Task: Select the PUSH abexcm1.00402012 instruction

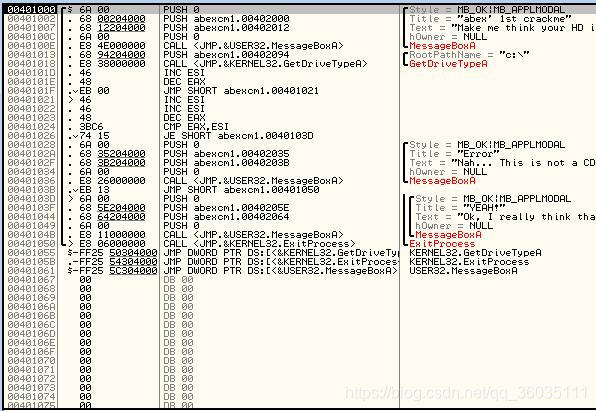Action: click(x=226, y=27)
